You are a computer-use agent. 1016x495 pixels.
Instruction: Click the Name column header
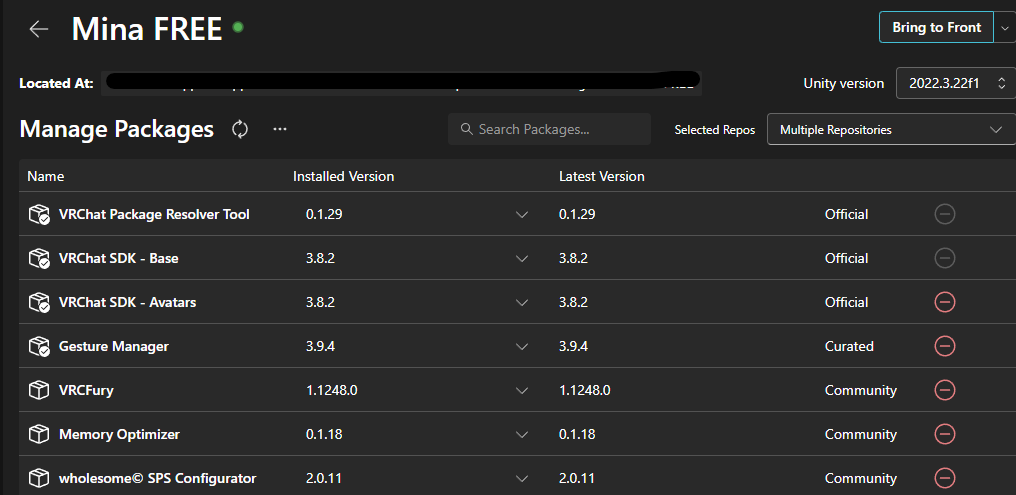46,176
